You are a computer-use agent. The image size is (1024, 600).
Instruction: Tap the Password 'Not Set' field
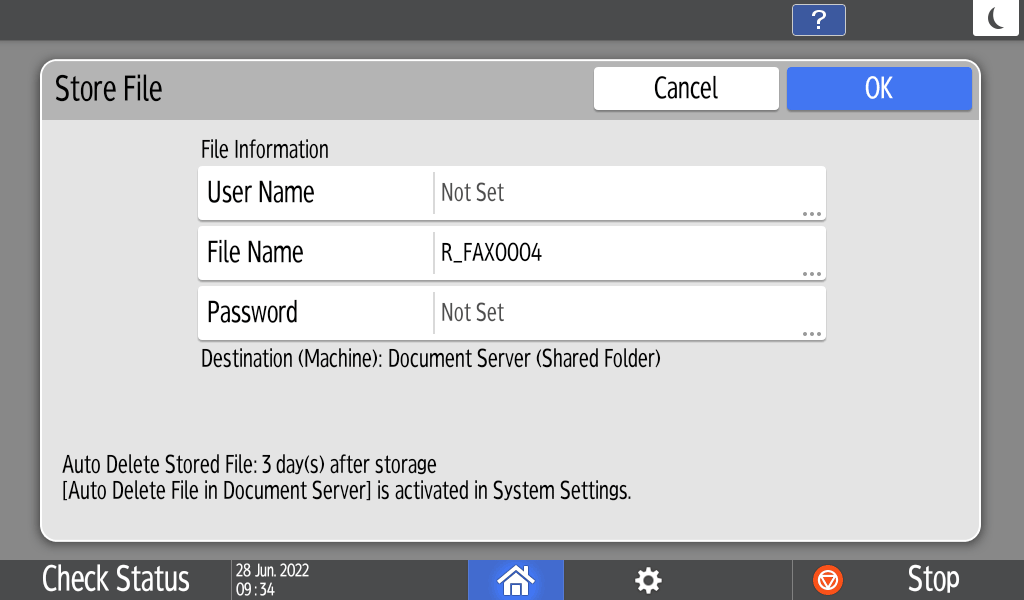point(620,313)
